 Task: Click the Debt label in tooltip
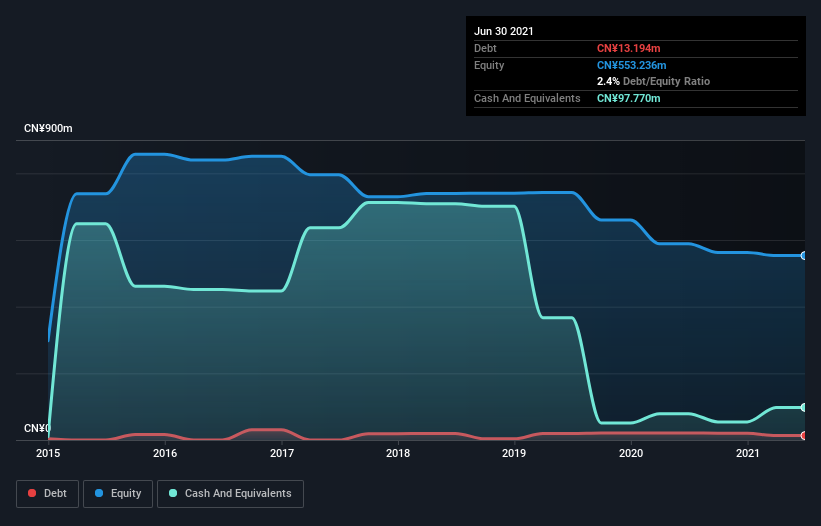[x=485, y=48]
